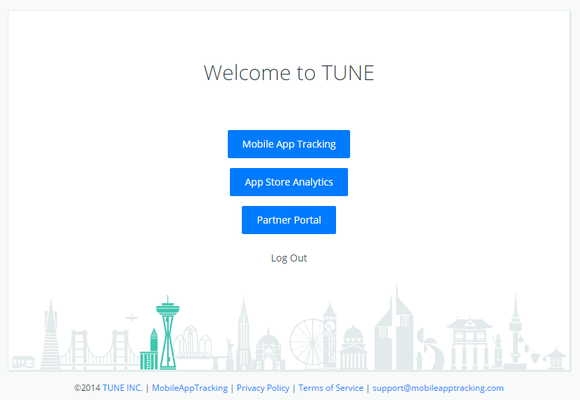This screenshot has height=400, width=580.
Task: Open the TUNE INC. footer link
Action: (x=122, y=388)
